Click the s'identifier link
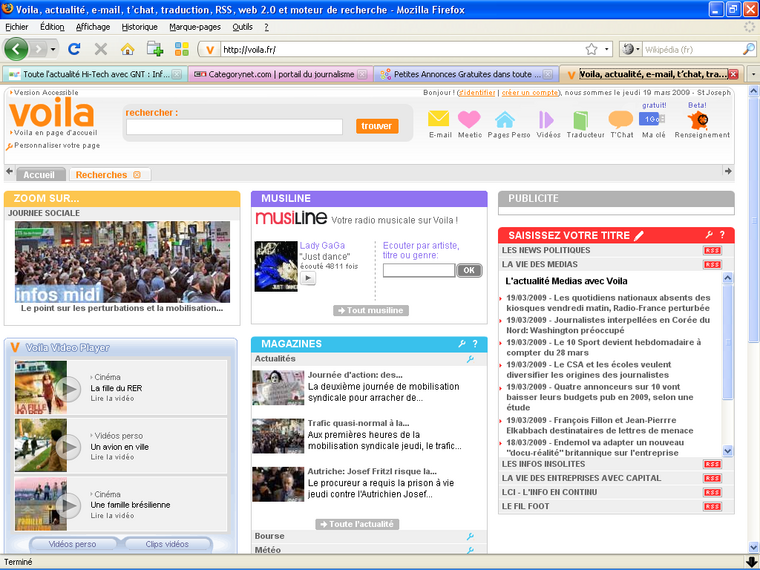760x570 pixels. point(477,93)
